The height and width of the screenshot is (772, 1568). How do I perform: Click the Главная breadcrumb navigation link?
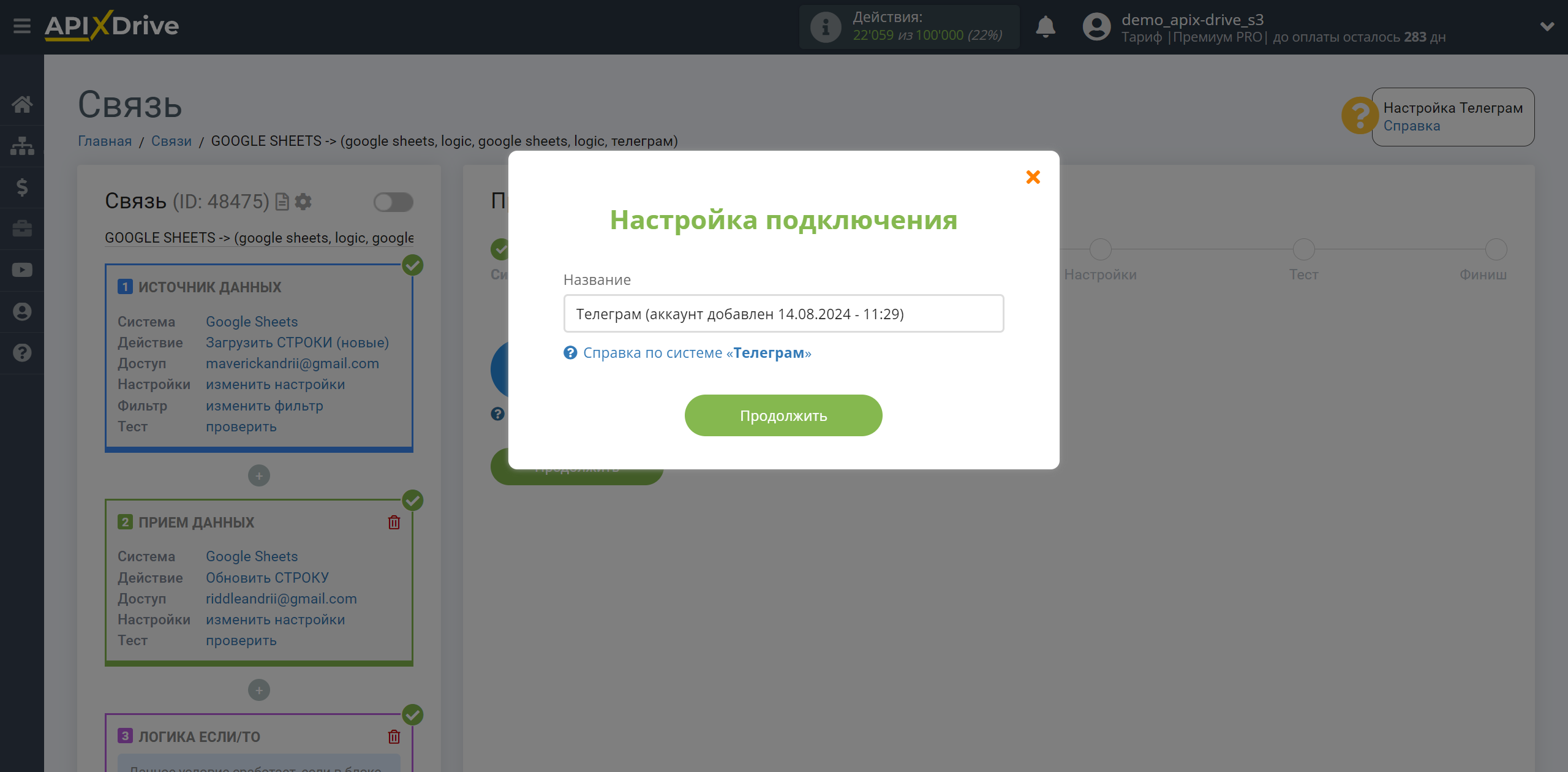coord(105,140)
